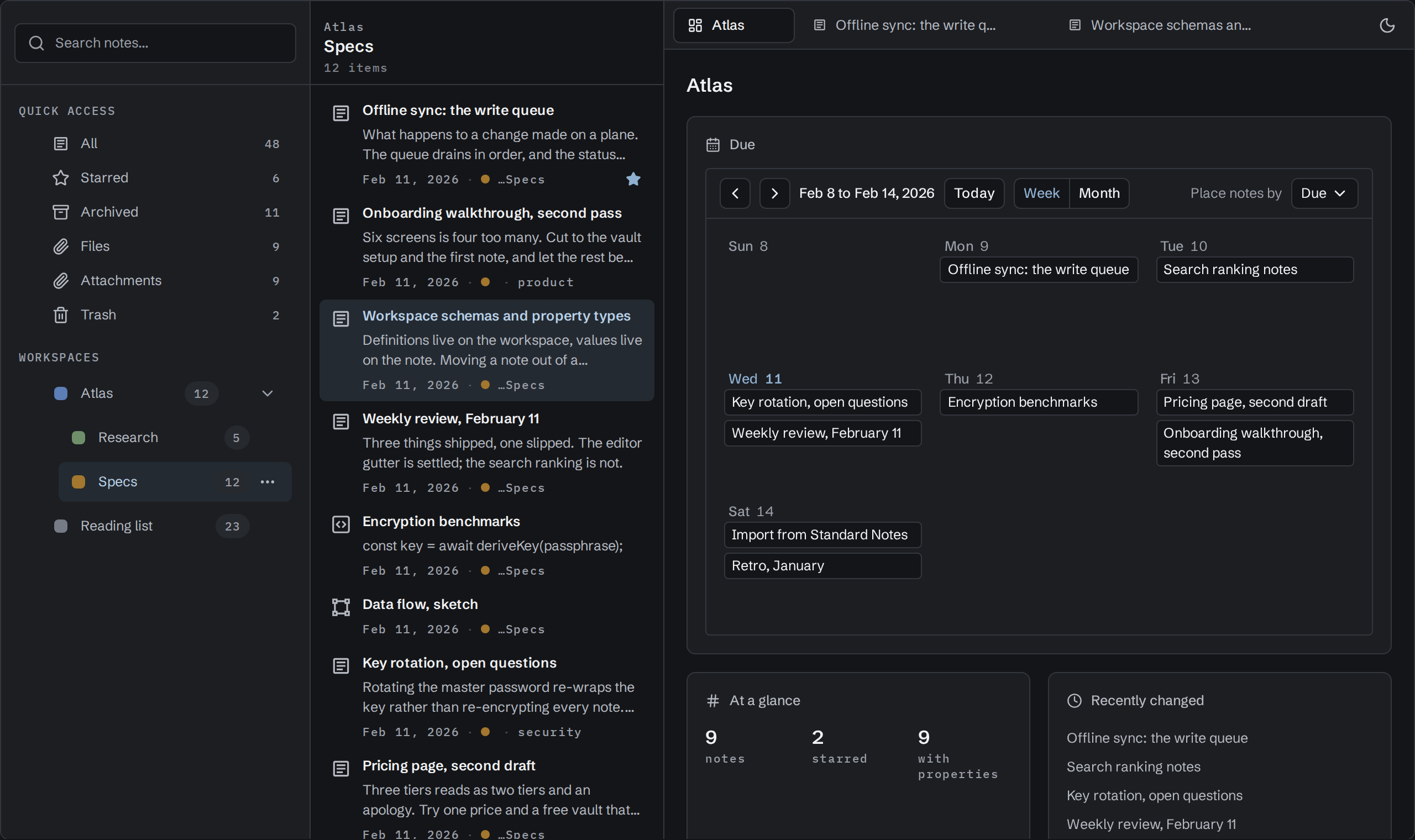Open the Specs workspace options menu
The height and width of the screenshot is (840, 1415).
[267, 482]
